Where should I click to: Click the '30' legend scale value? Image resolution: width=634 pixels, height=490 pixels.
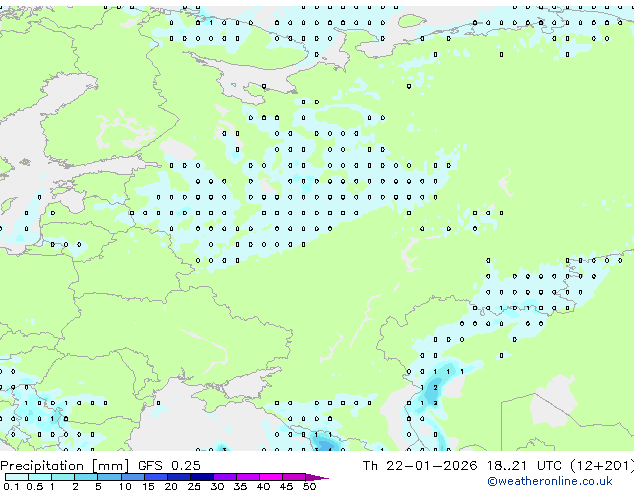(x=217, y=486)
